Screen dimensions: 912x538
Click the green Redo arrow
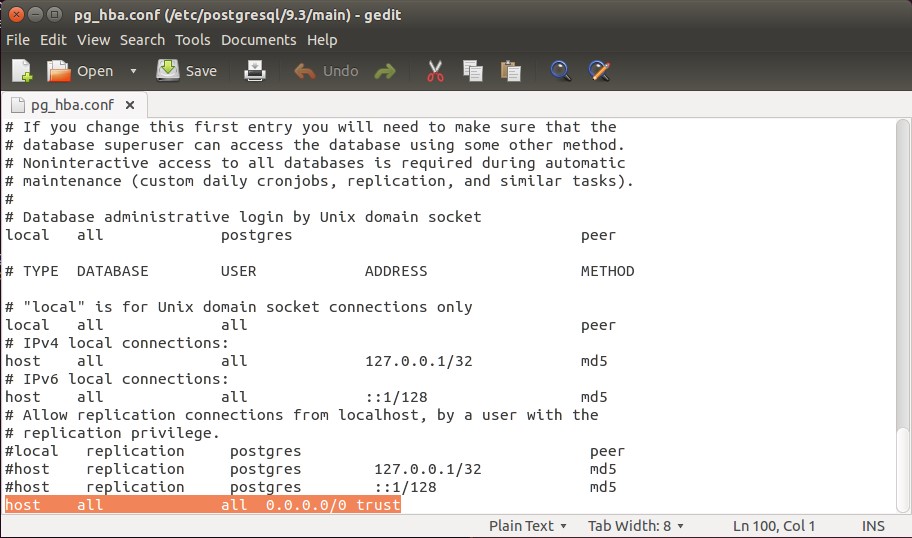pos(385,72)
